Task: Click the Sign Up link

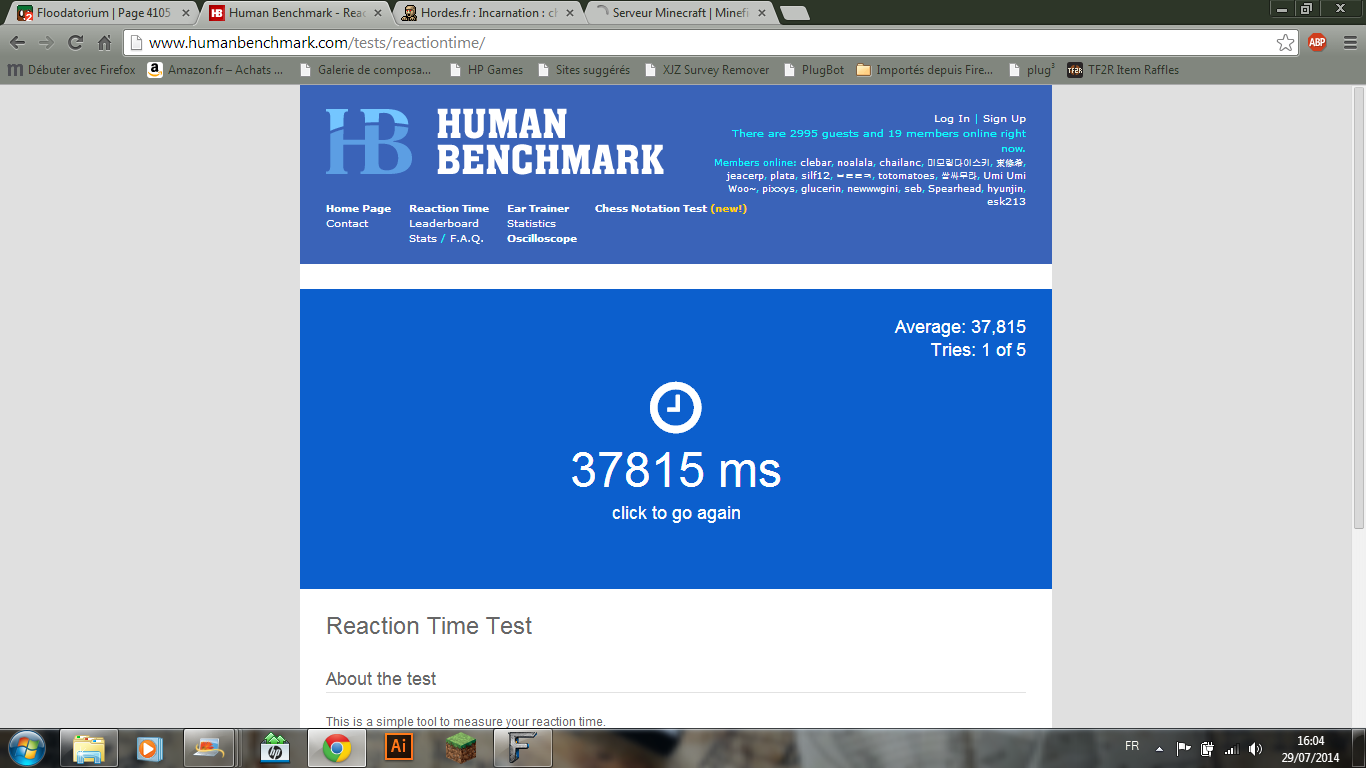Action: tap(1004, 119)
